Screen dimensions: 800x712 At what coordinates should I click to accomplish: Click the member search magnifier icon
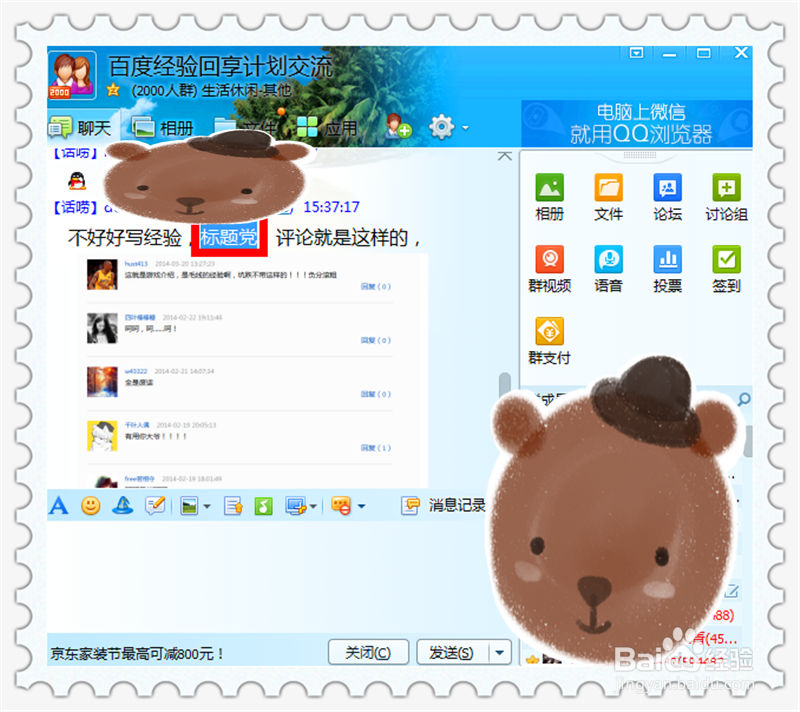tap(744, 399)
